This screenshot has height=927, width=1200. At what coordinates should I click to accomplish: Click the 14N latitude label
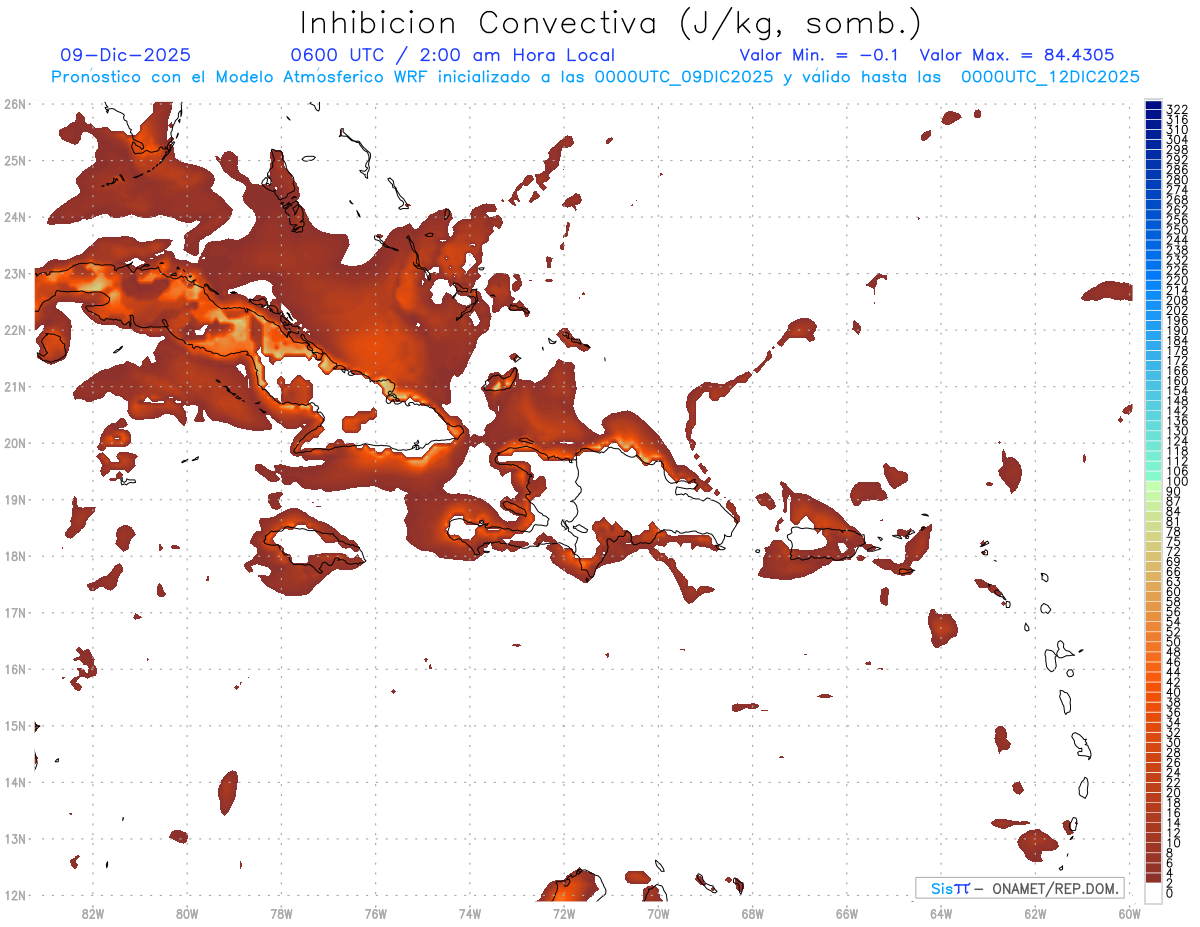(x=15, y=782)
